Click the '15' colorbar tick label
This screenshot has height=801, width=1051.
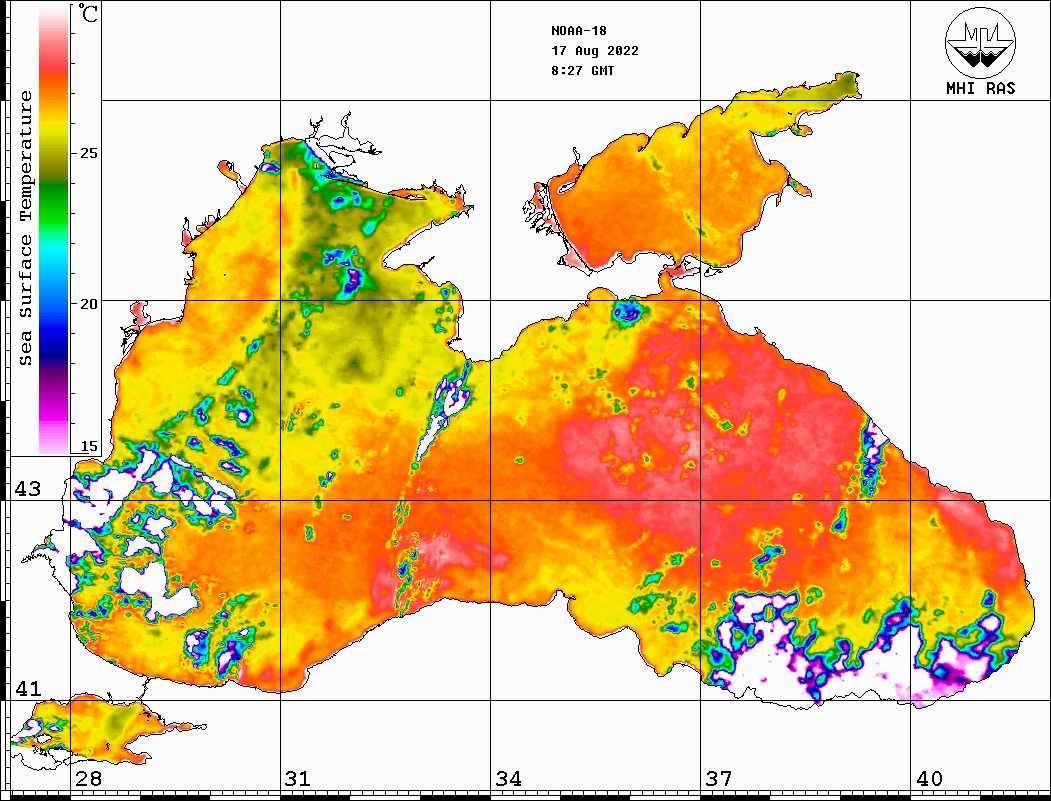tap(88, 446)
